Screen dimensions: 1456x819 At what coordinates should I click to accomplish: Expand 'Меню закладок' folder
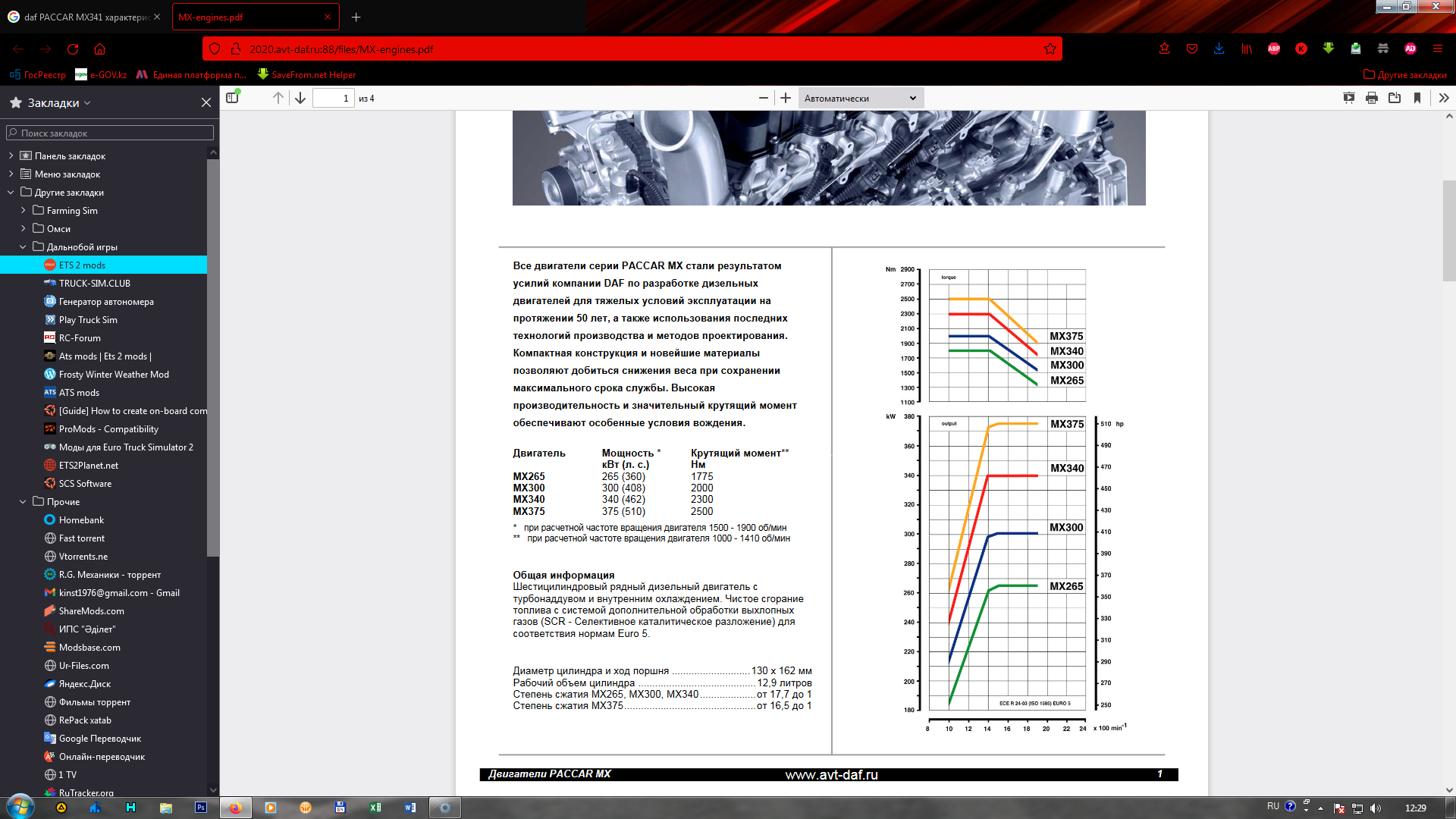[x=11, y=174]
